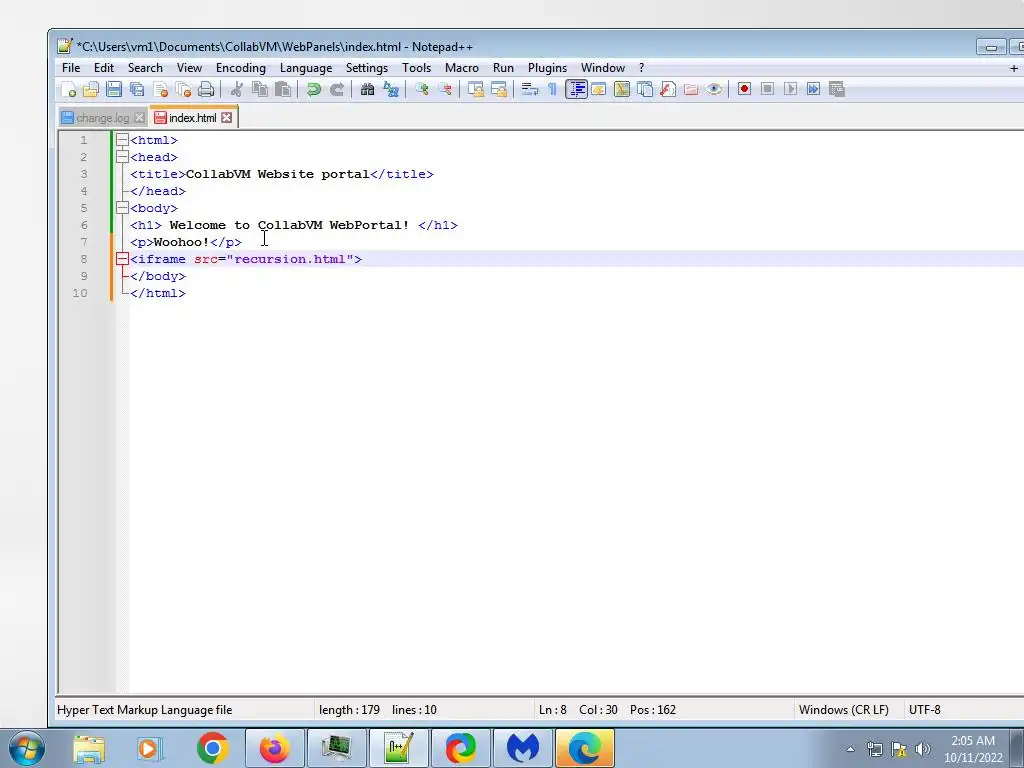Open Firefox from the taskbar
This screenshot has height=768, width=1024.
(274, 748)
